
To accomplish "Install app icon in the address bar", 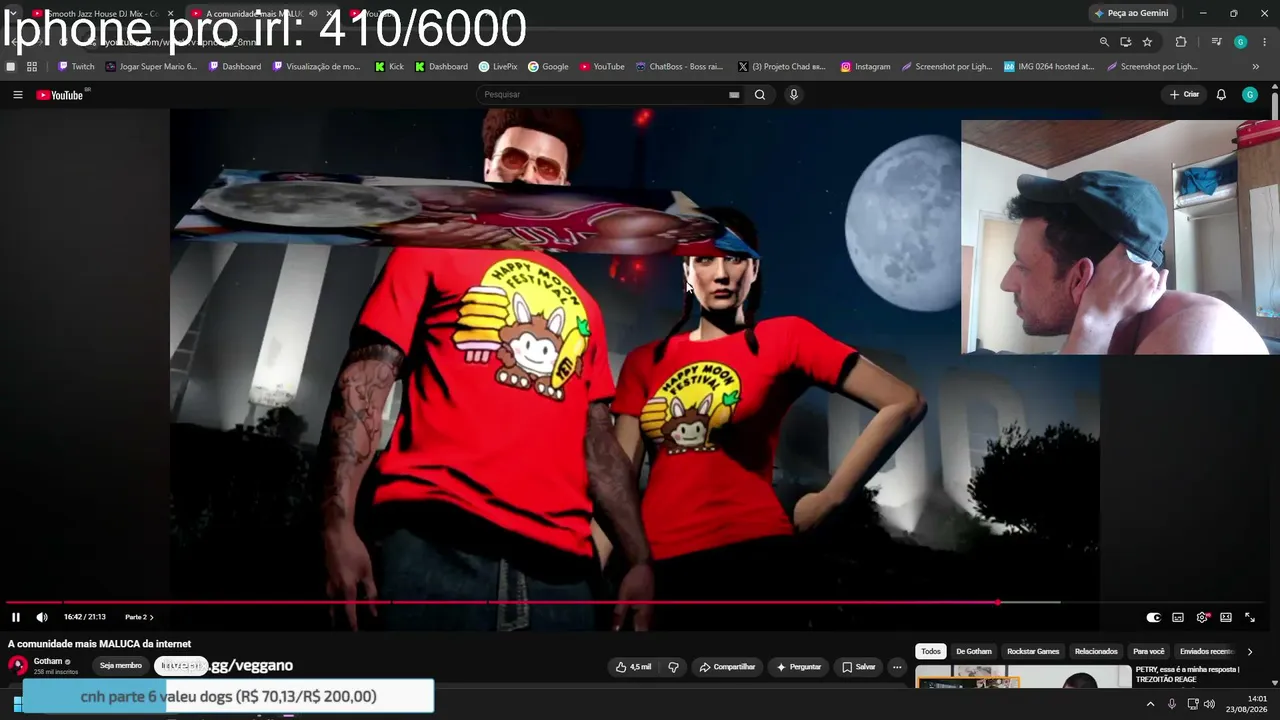I will [1126, 42].
